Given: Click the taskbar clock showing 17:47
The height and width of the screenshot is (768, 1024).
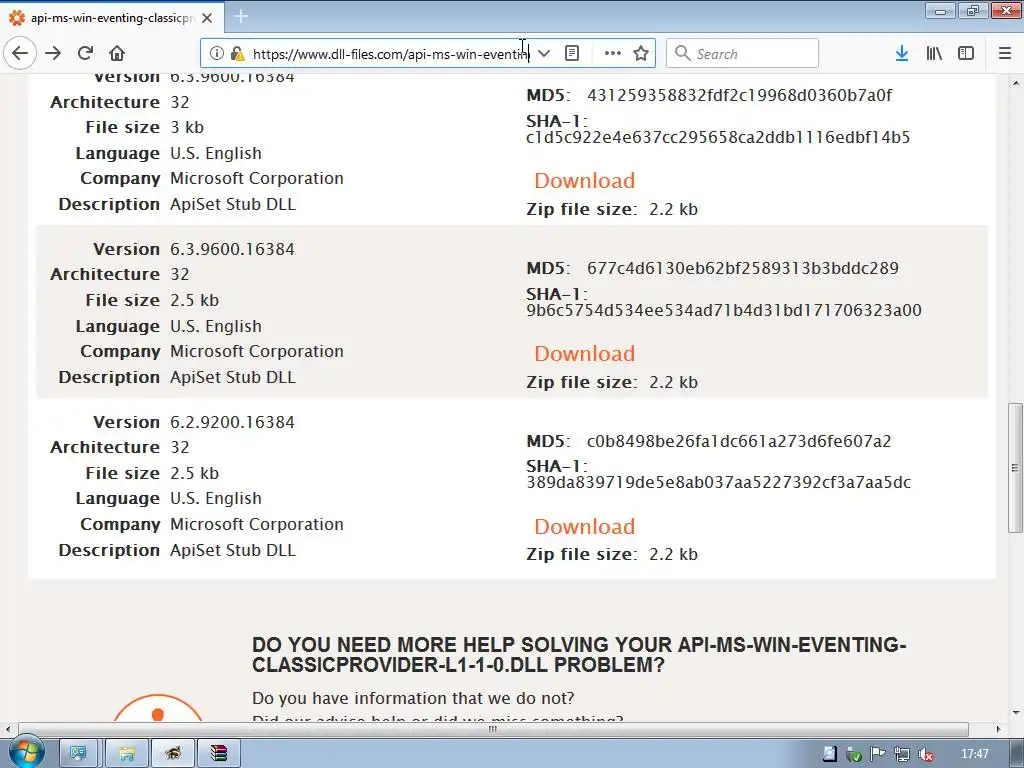Looking at the screenshot, I should tap(974, 754).
